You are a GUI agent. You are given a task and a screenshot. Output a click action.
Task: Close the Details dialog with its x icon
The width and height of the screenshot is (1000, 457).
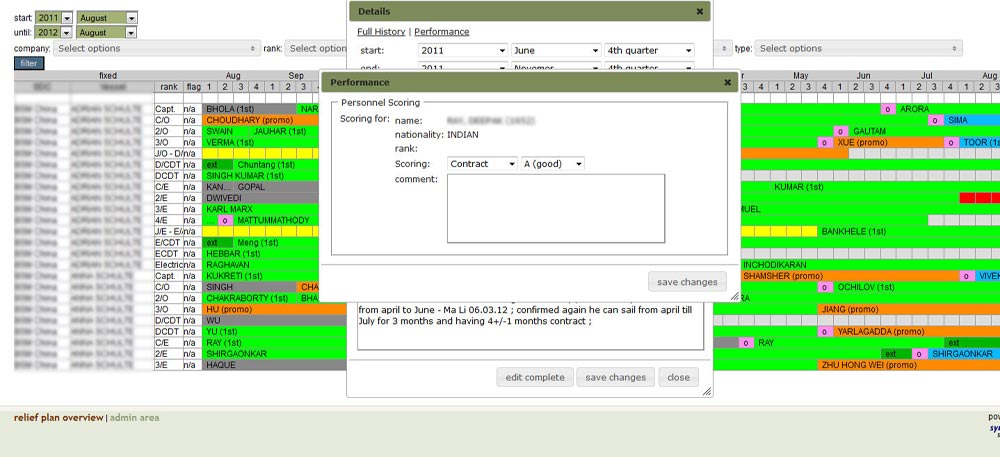pos(700,11)
